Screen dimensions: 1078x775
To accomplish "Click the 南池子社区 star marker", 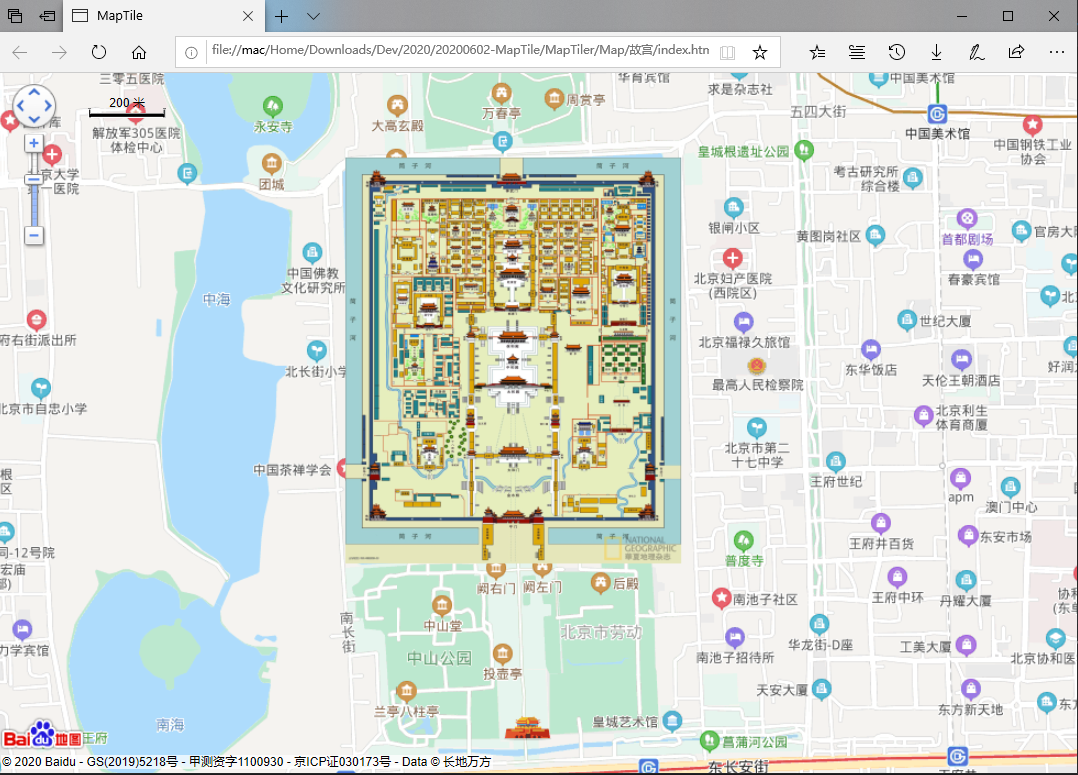I will click(x=720, y=598).
